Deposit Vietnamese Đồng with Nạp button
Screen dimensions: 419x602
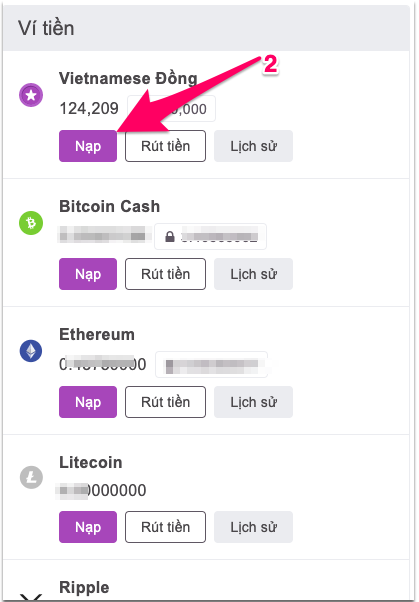[88, 146]
